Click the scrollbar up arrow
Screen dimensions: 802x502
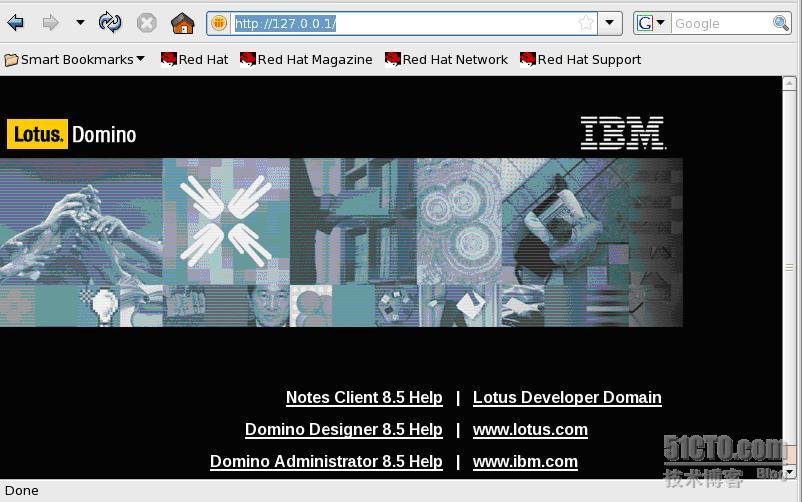point(789,83)
